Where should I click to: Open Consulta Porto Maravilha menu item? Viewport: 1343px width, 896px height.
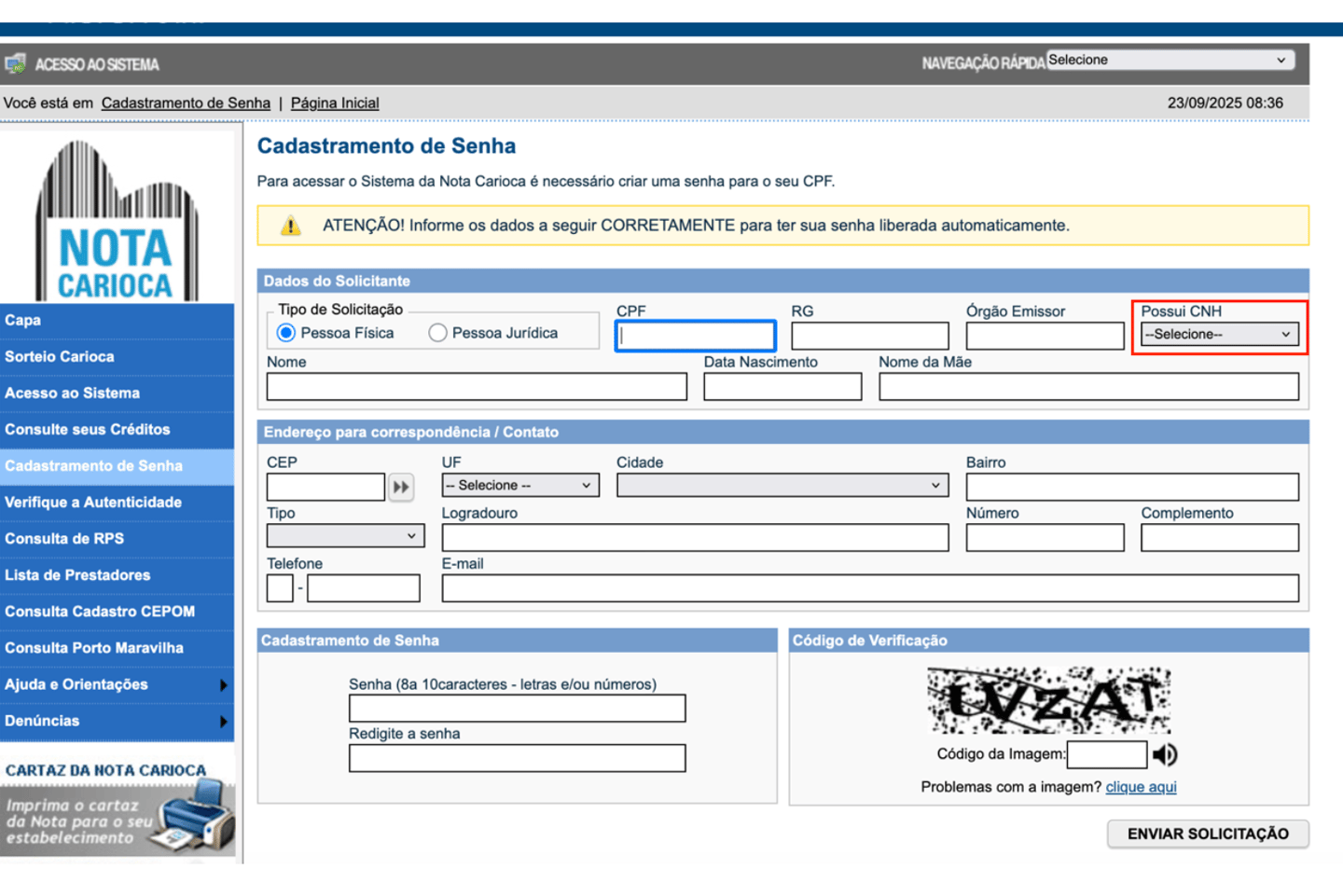point(117,648)
